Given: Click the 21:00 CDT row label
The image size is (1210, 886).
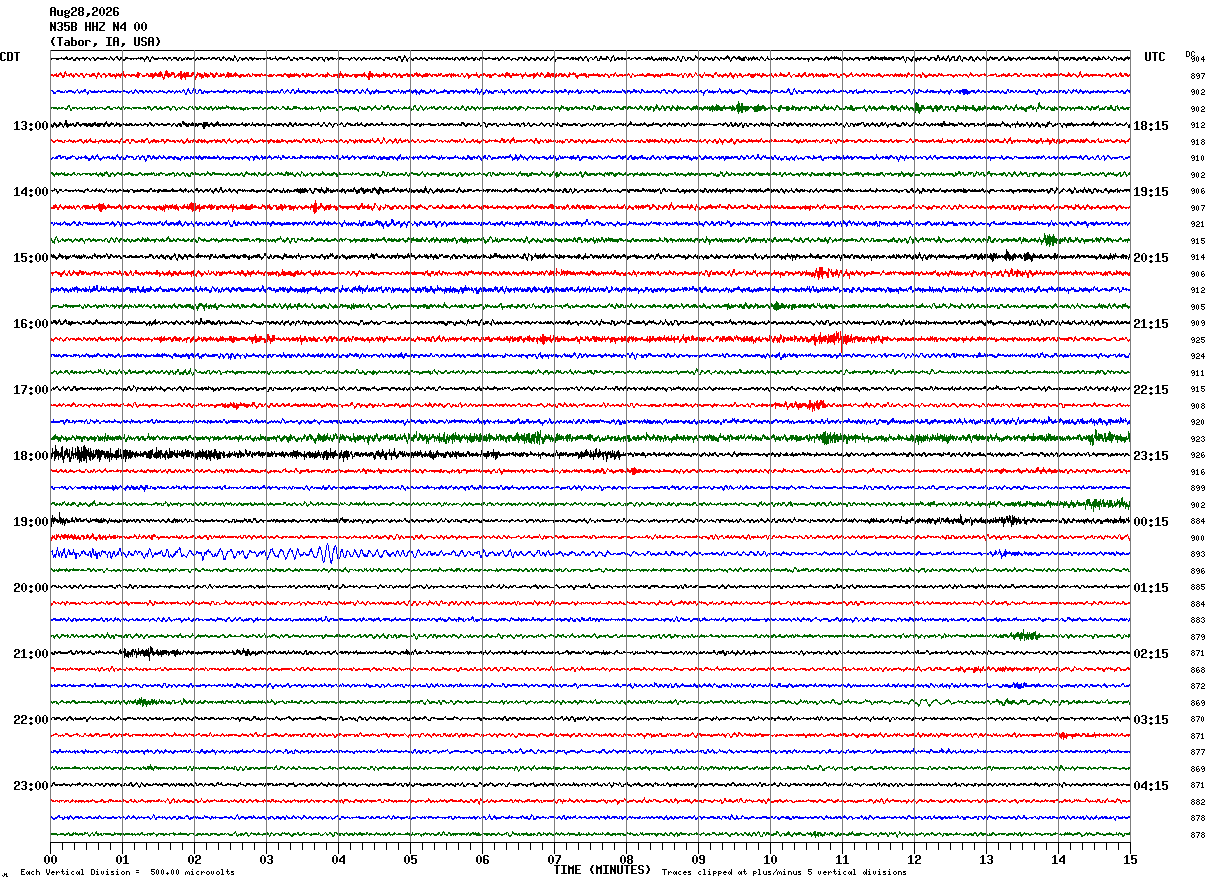Looking at the screenshot, I should (30, 654).
